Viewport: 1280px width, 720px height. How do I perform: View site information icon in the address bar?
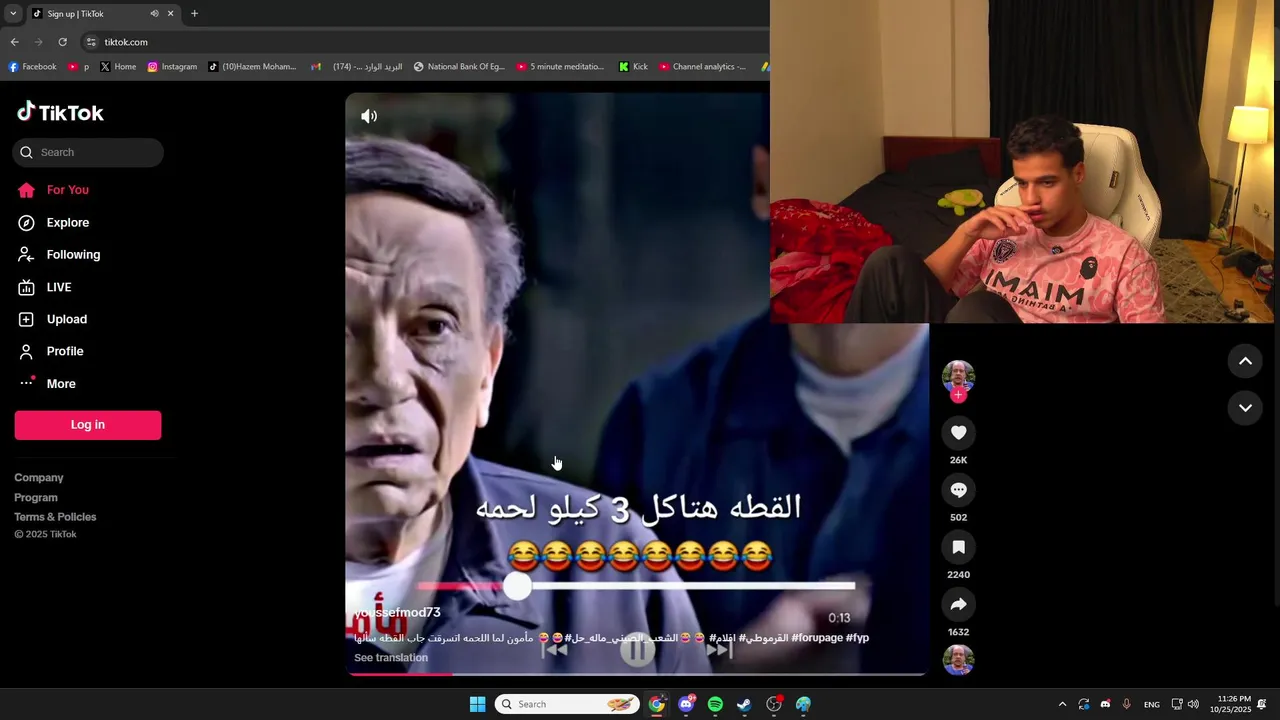91,42
